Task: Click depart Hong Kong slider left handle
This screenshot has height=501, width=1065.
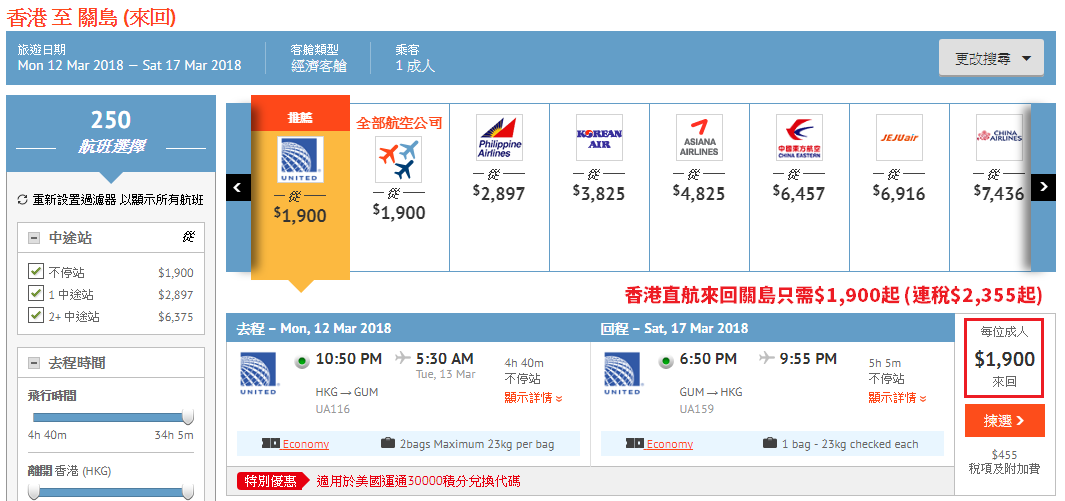Action: (x=33, y=492)
